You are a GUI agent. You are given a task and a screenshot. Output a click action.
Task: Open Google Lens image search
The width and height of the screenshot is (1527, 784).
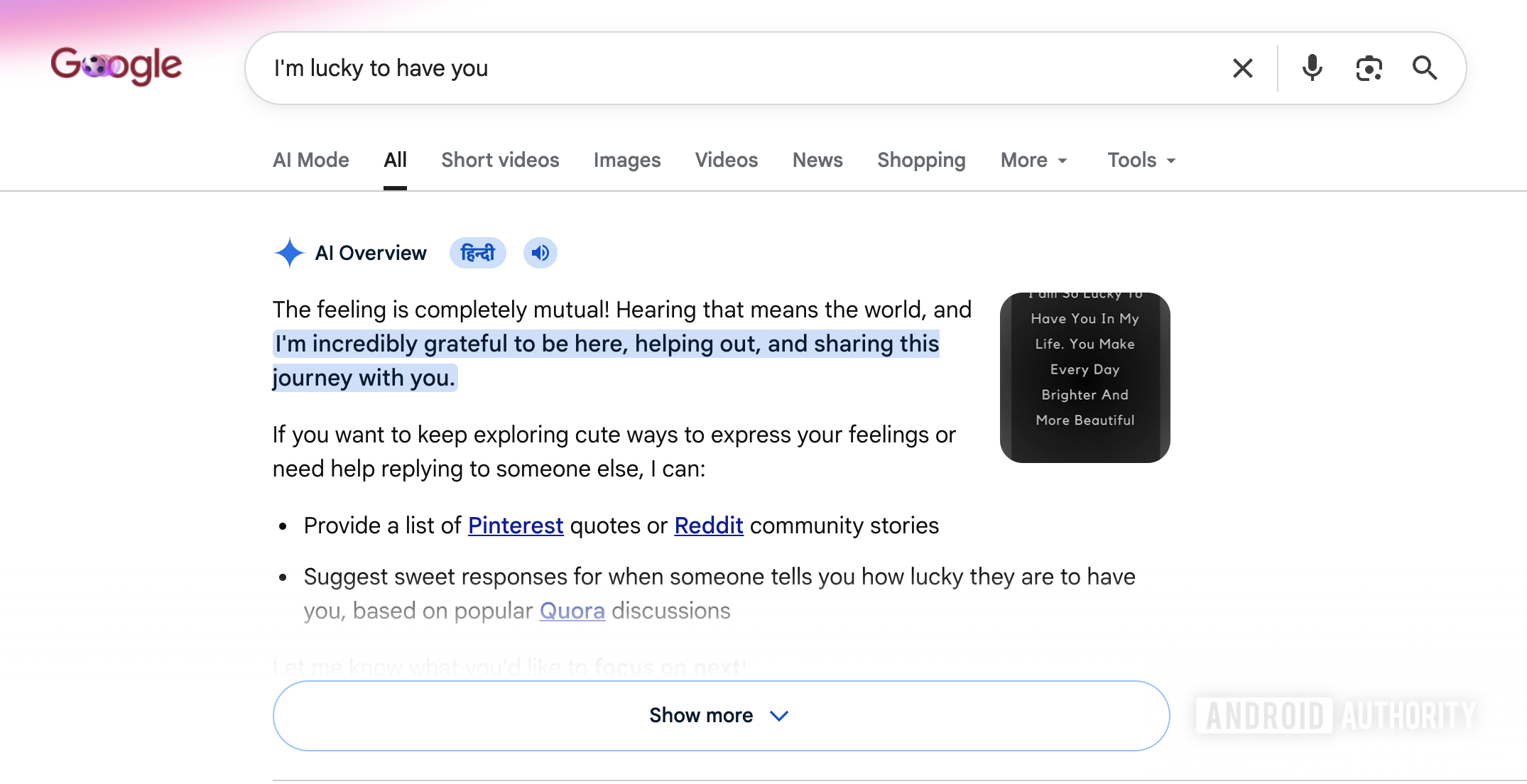pyautogui.click(x=1369, y=68)
